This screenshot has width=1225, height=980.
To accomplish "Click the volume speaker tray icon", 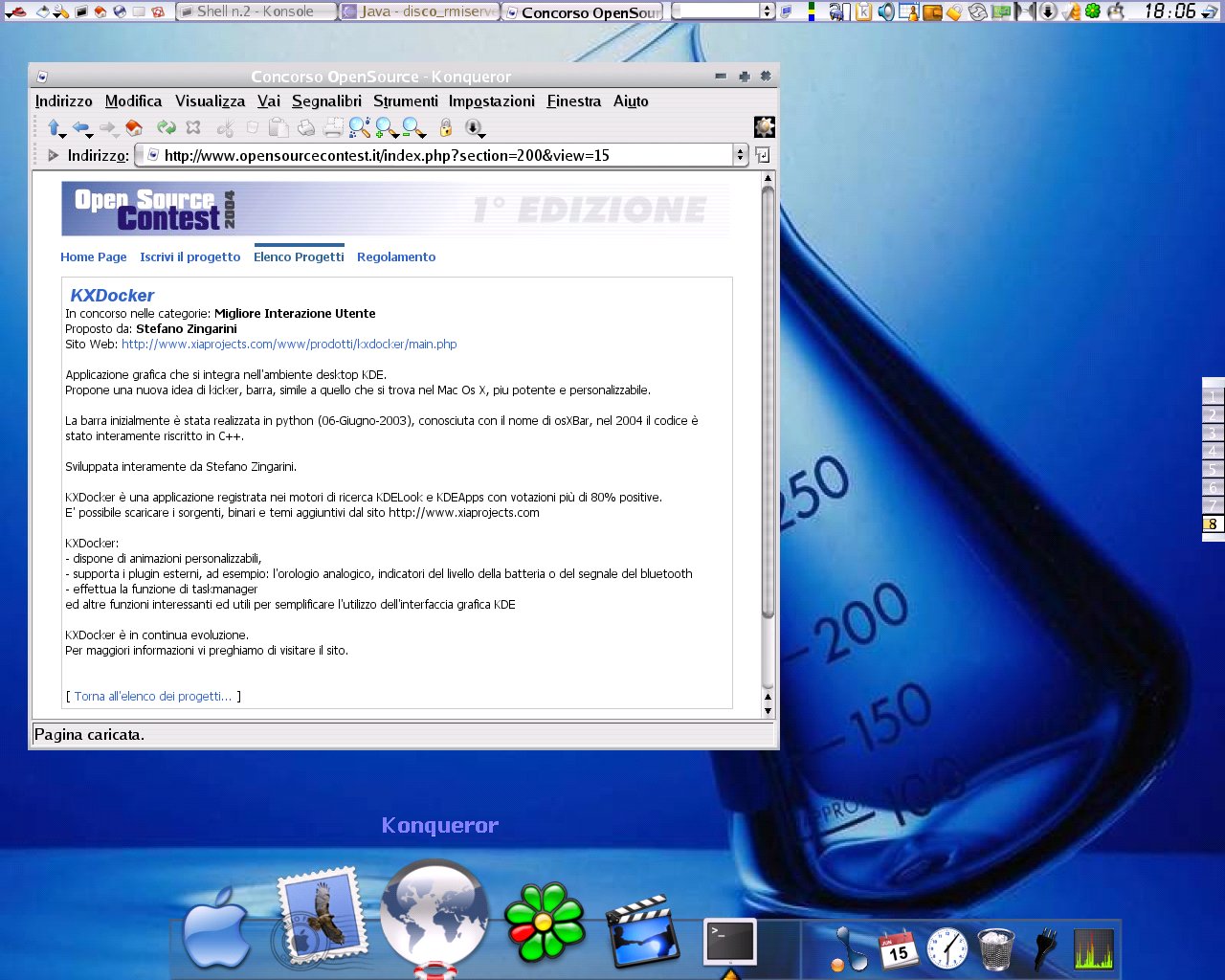I will 885,11.
